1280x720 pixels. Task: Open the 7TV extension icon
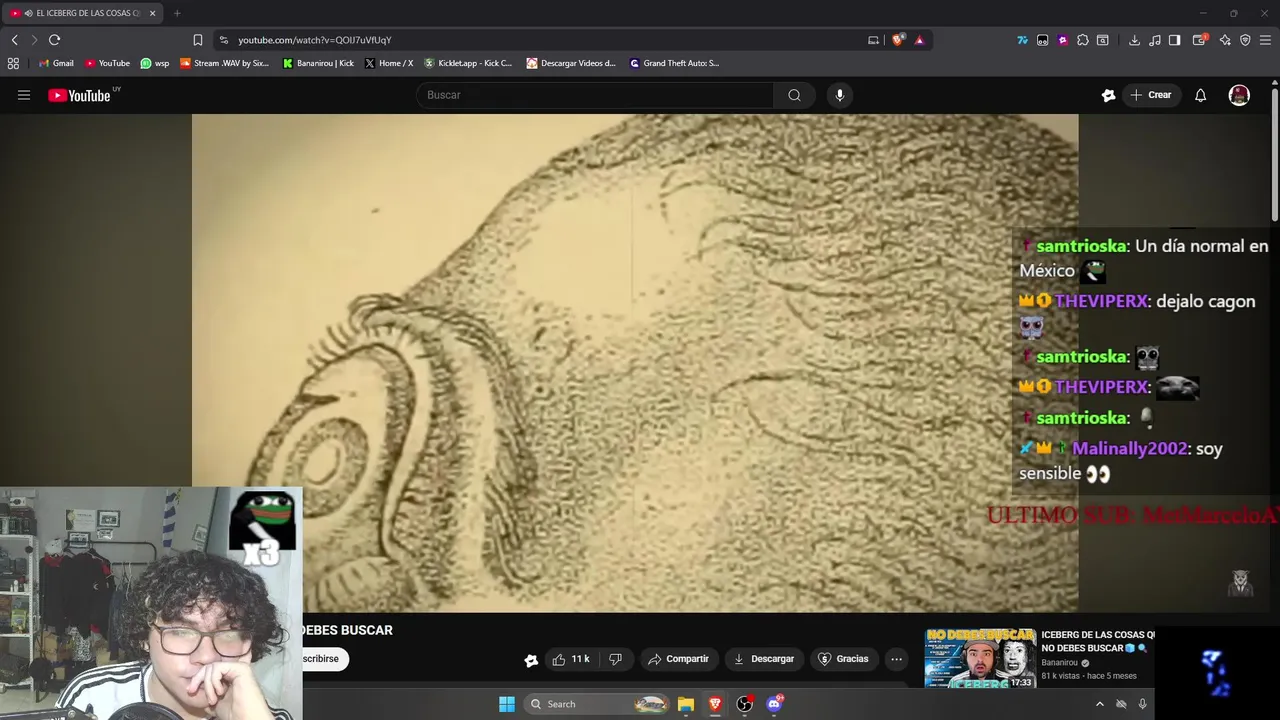(x=1022, y=40)
